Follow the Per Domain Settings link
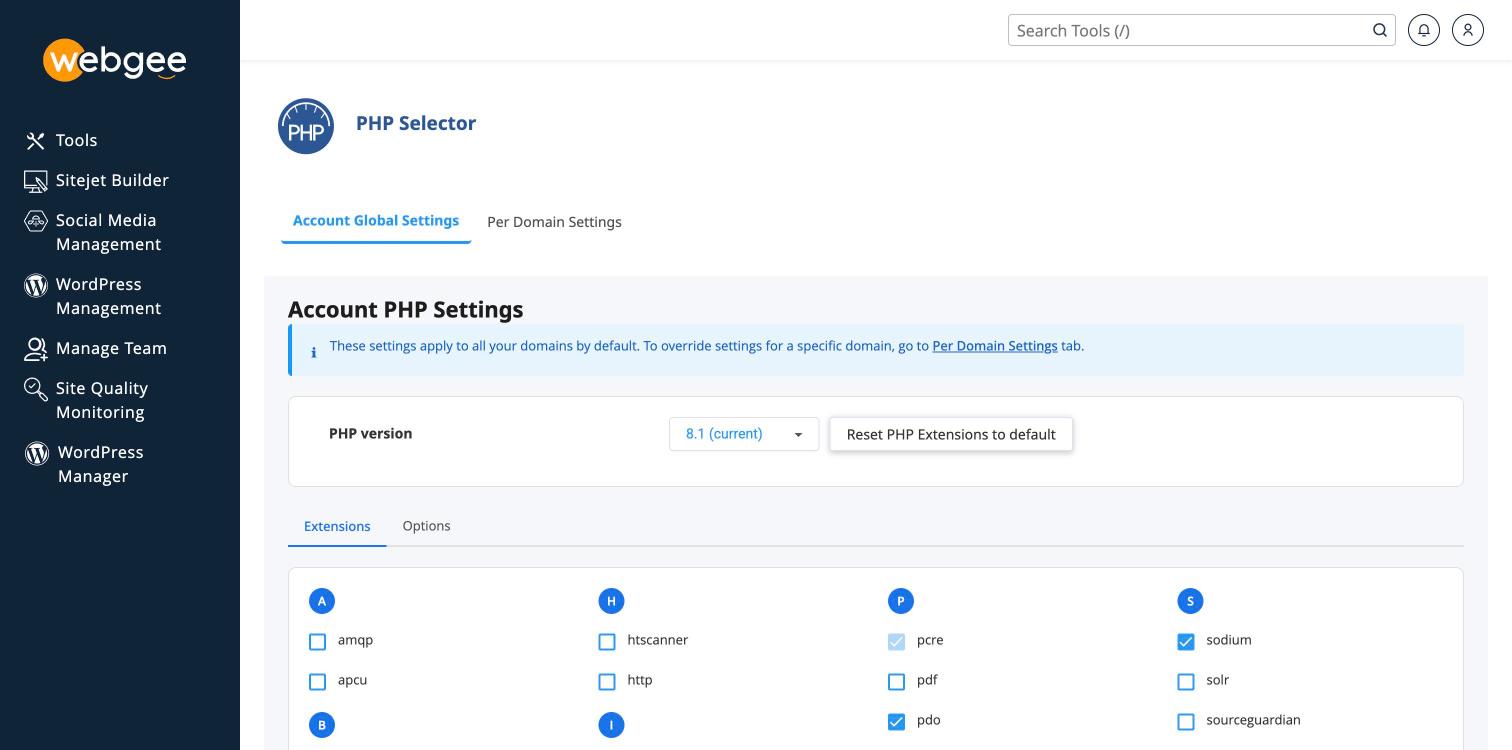 click(995, 346)
